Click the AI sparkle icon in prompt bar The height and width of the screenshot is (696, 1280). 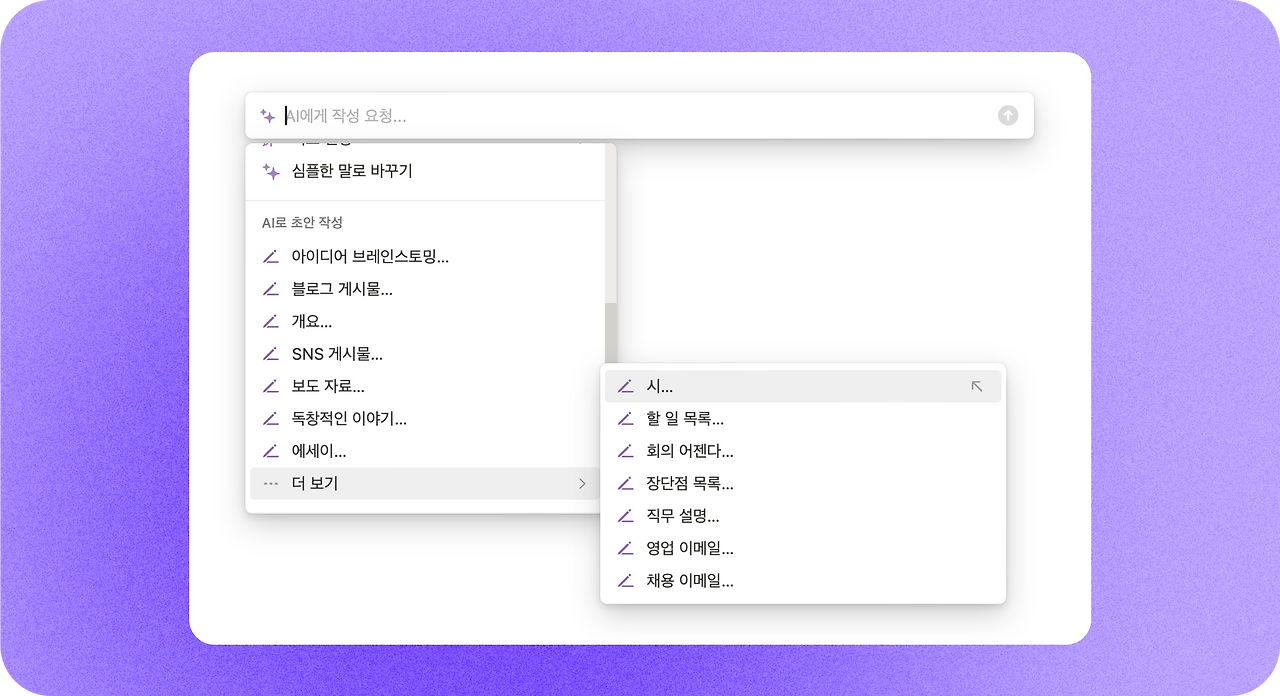pos(268,116)
